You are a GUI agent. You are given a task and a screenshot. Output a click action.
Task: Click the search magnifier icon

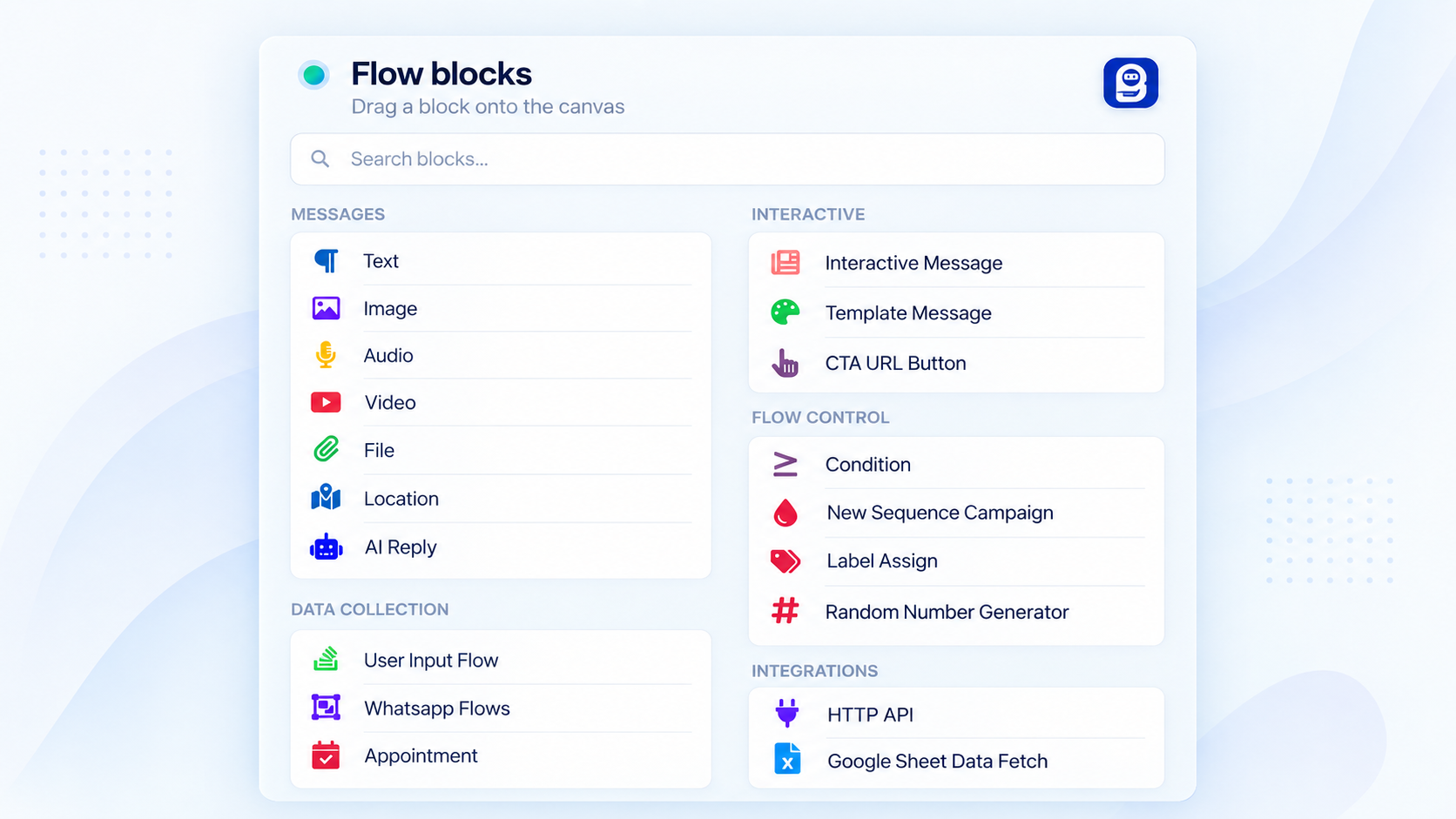[x=320, y=158]
